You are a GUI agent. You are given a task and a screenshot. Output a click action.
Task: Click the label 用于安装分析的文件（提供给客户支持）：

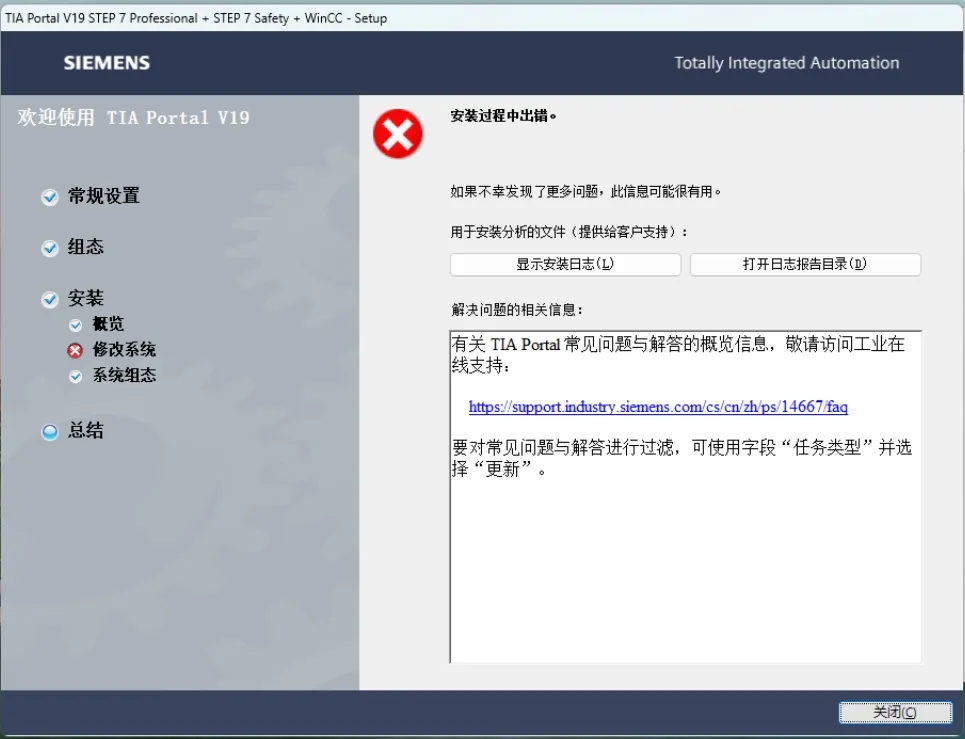pyautogui.click(x=569, y=232)
